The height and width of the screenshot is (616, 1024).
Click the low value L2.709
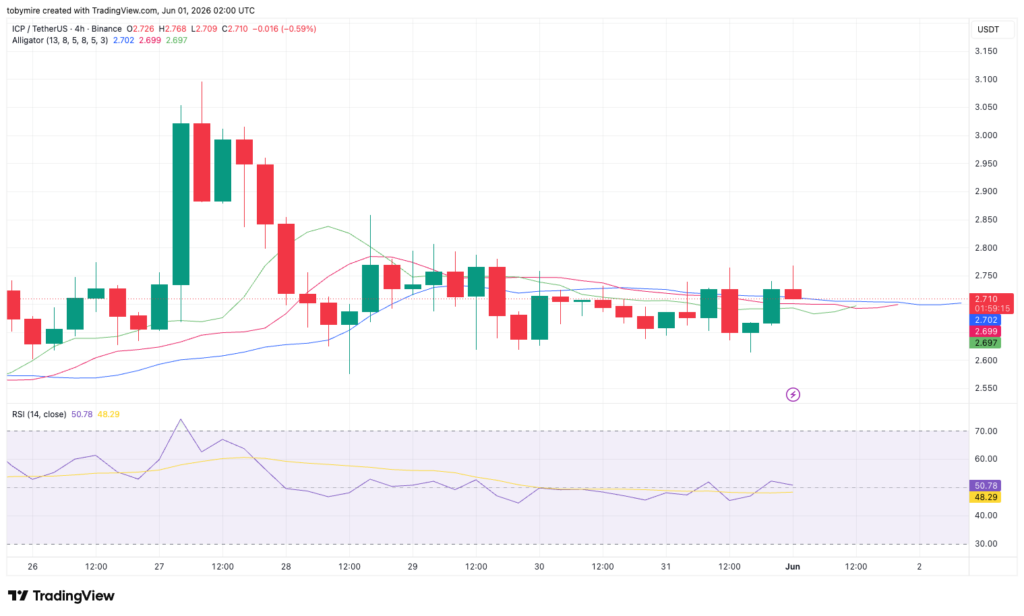click(204, 29)
